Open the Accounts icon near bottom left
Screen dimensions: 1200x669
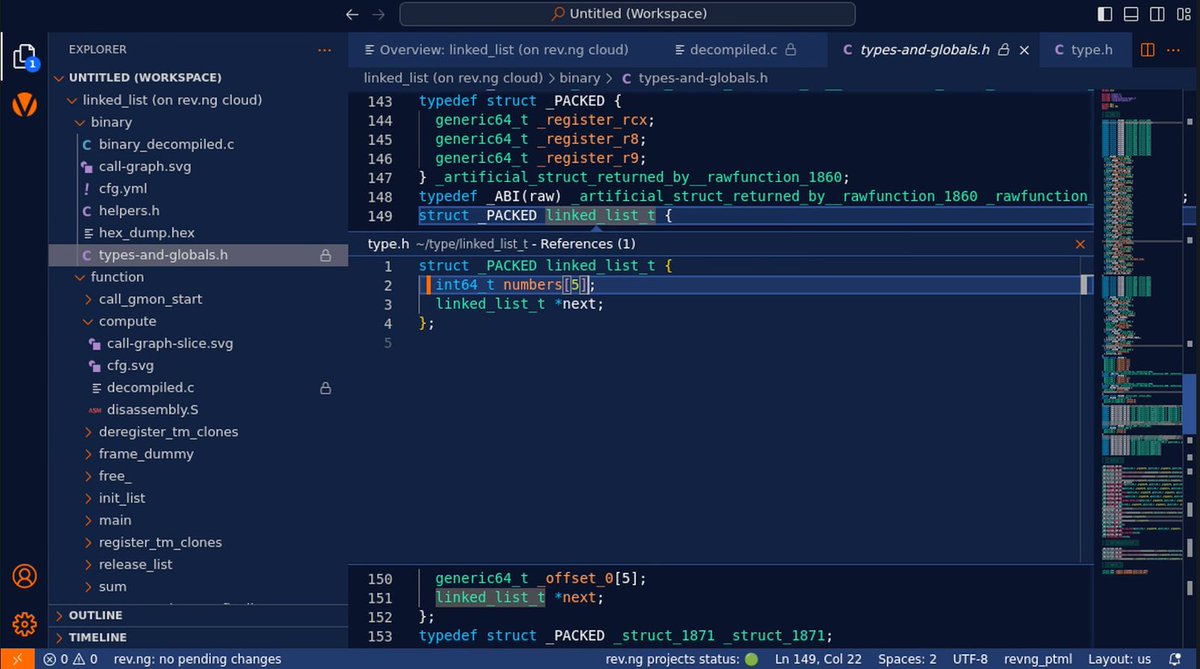[25, 576]
